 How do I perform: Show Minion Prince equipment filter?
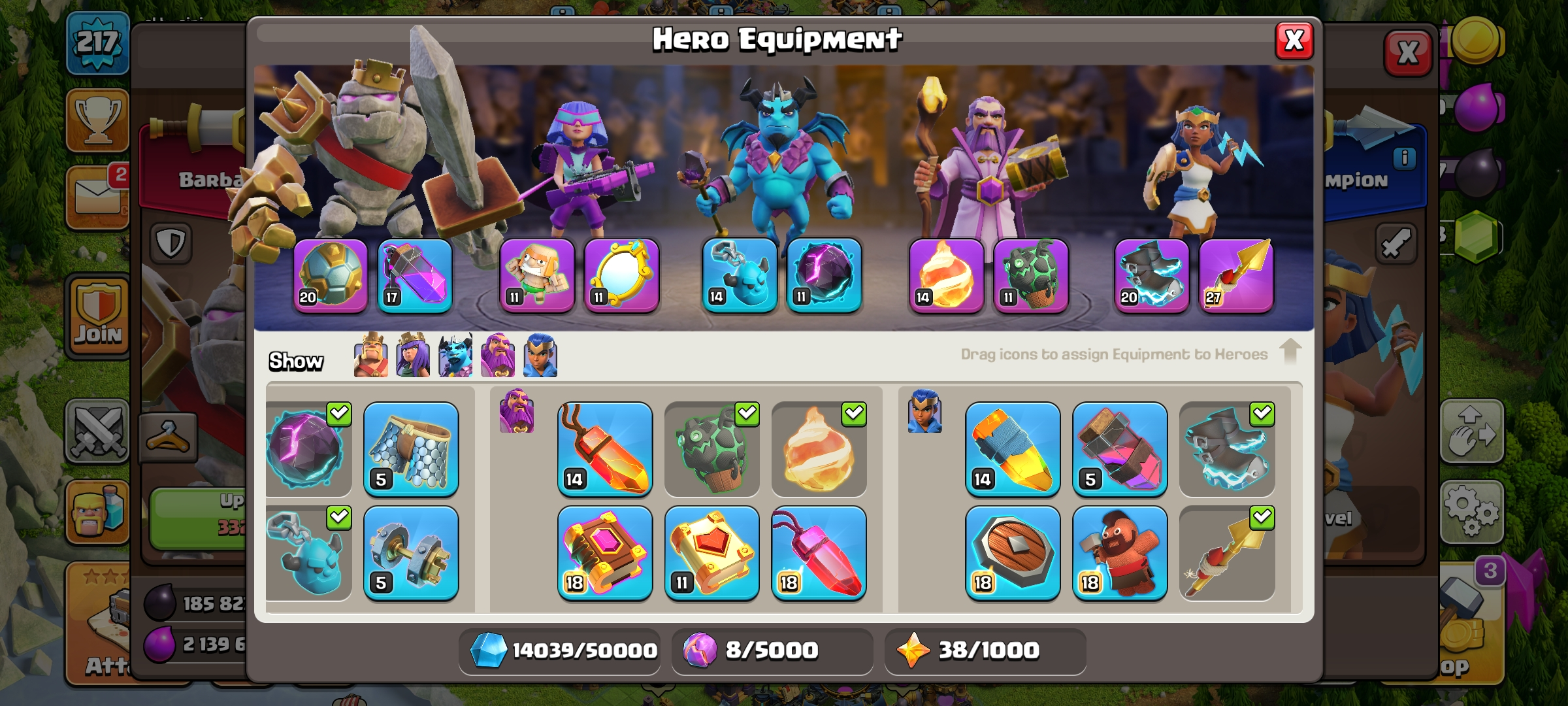click(x=455, y=356)
